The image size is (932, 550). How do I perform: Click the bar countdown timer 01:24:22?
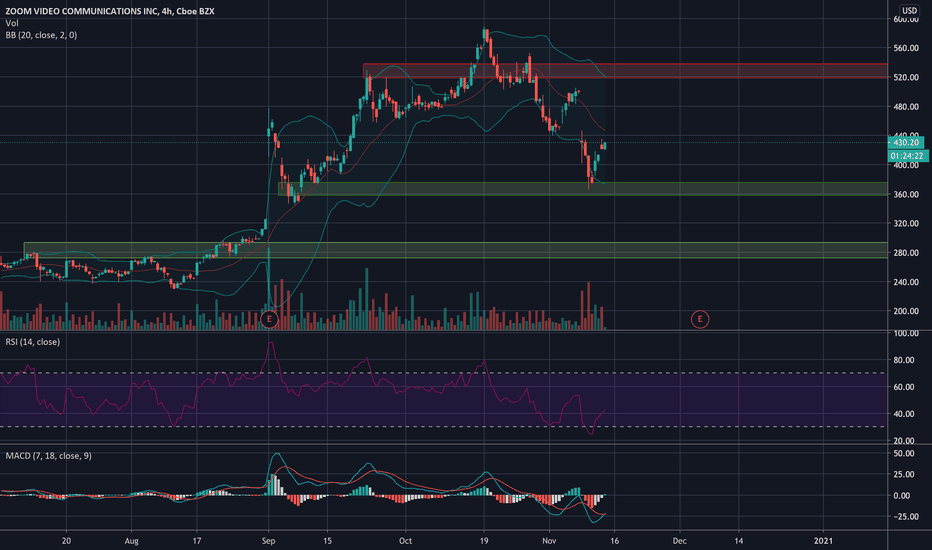908,156
